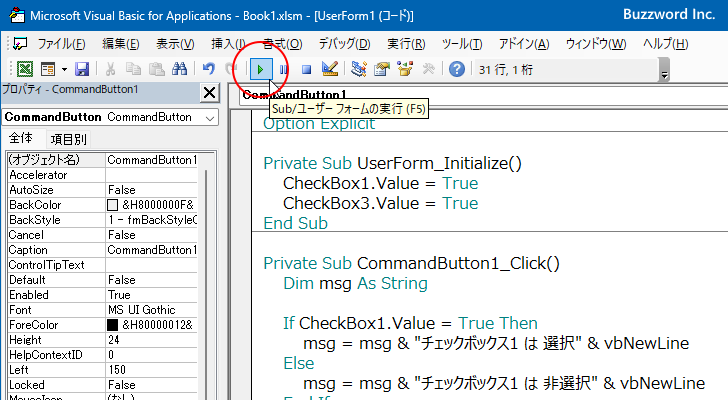Select the BackStyle property value
Viewport: 728px width, 400px height.
click(151, 220)
